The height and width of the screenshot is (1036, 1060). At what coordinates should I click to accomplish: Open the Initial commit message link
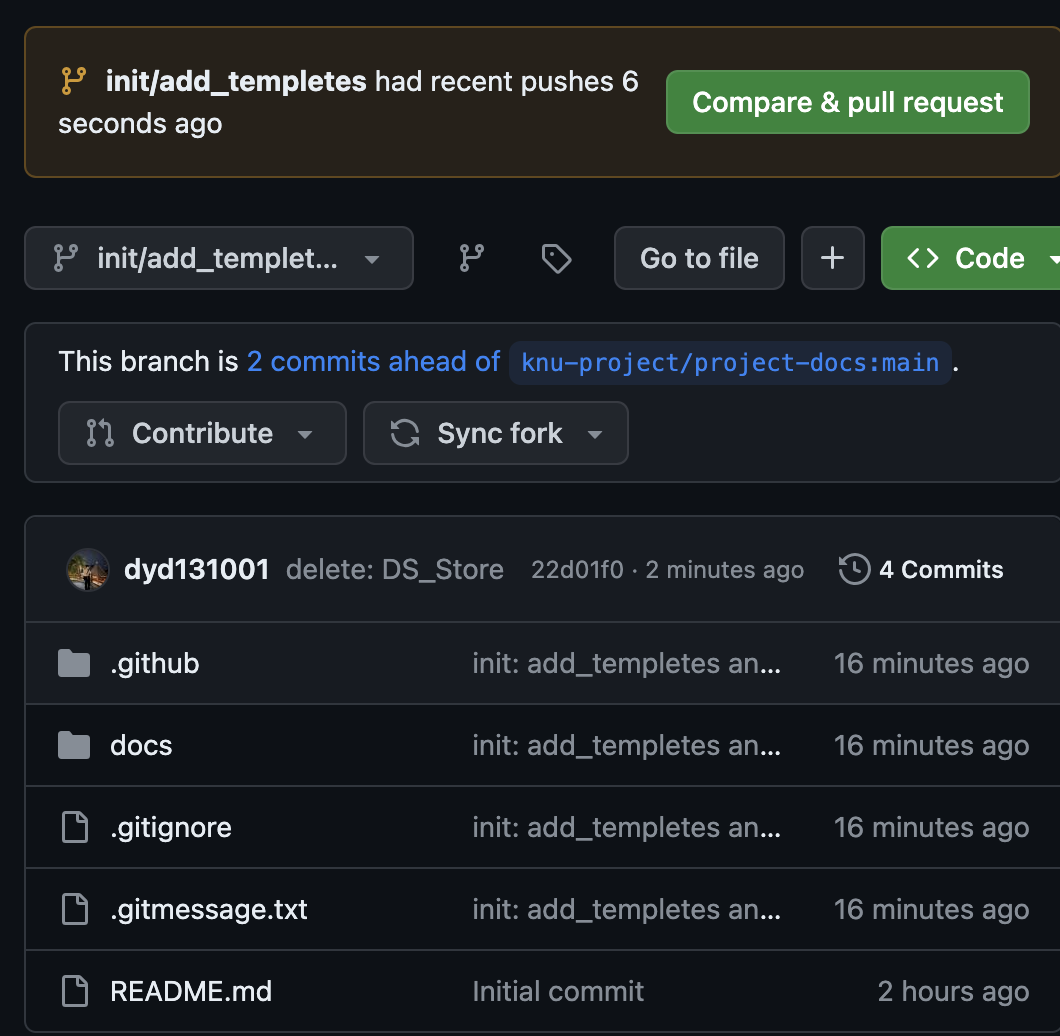[x=558, y=991]
